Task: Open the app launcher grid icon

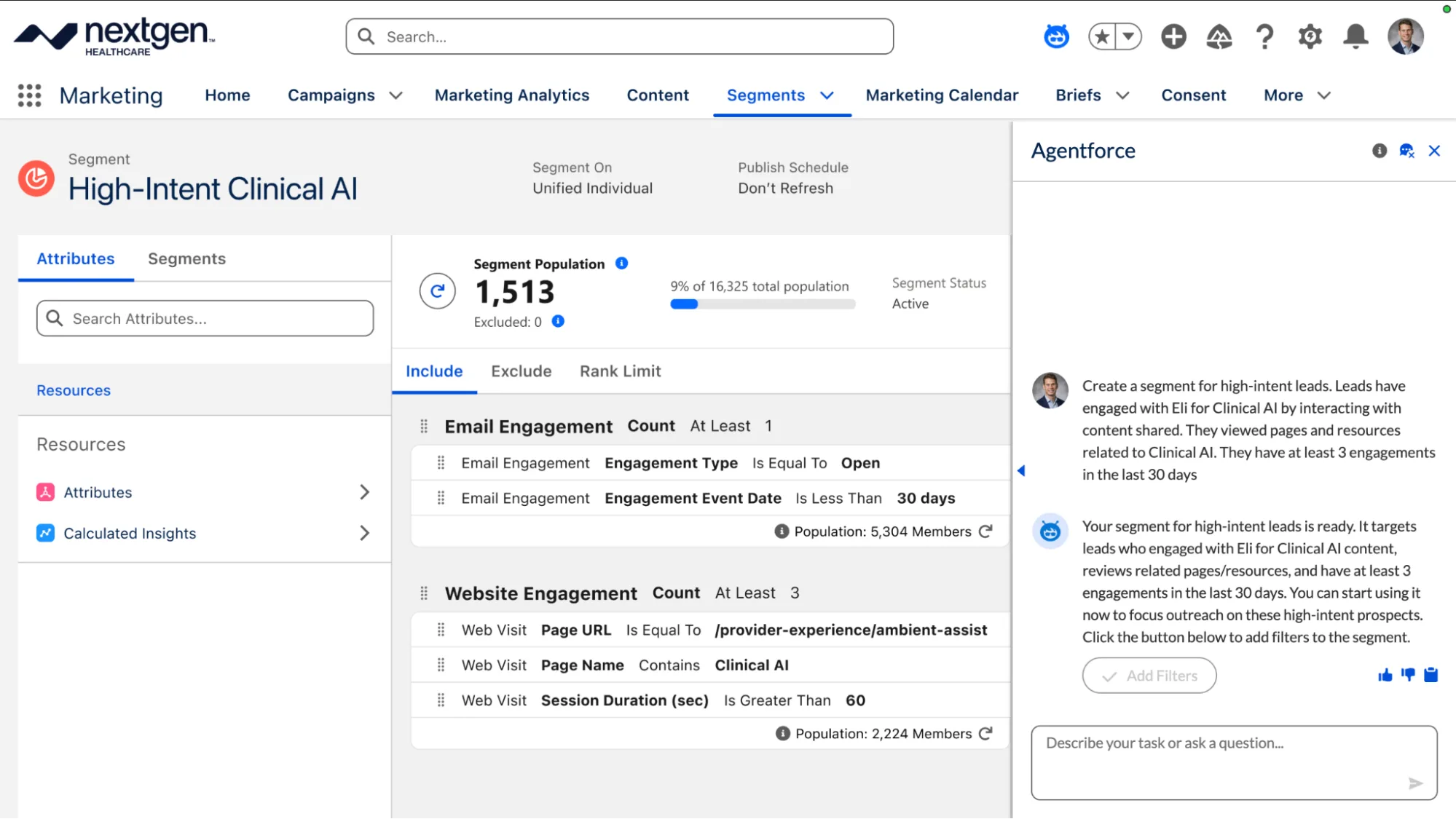Action: (29, 95)
